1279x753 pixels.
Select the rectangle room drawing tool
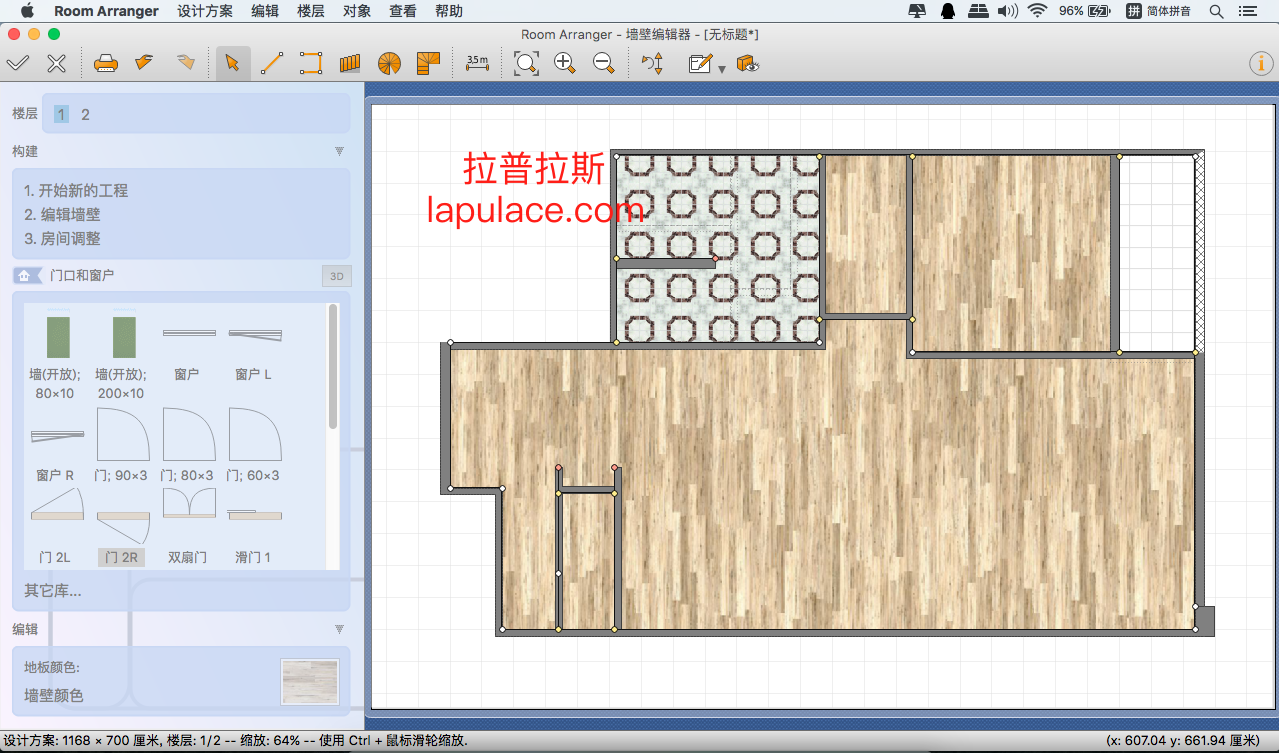click(311, 63)
